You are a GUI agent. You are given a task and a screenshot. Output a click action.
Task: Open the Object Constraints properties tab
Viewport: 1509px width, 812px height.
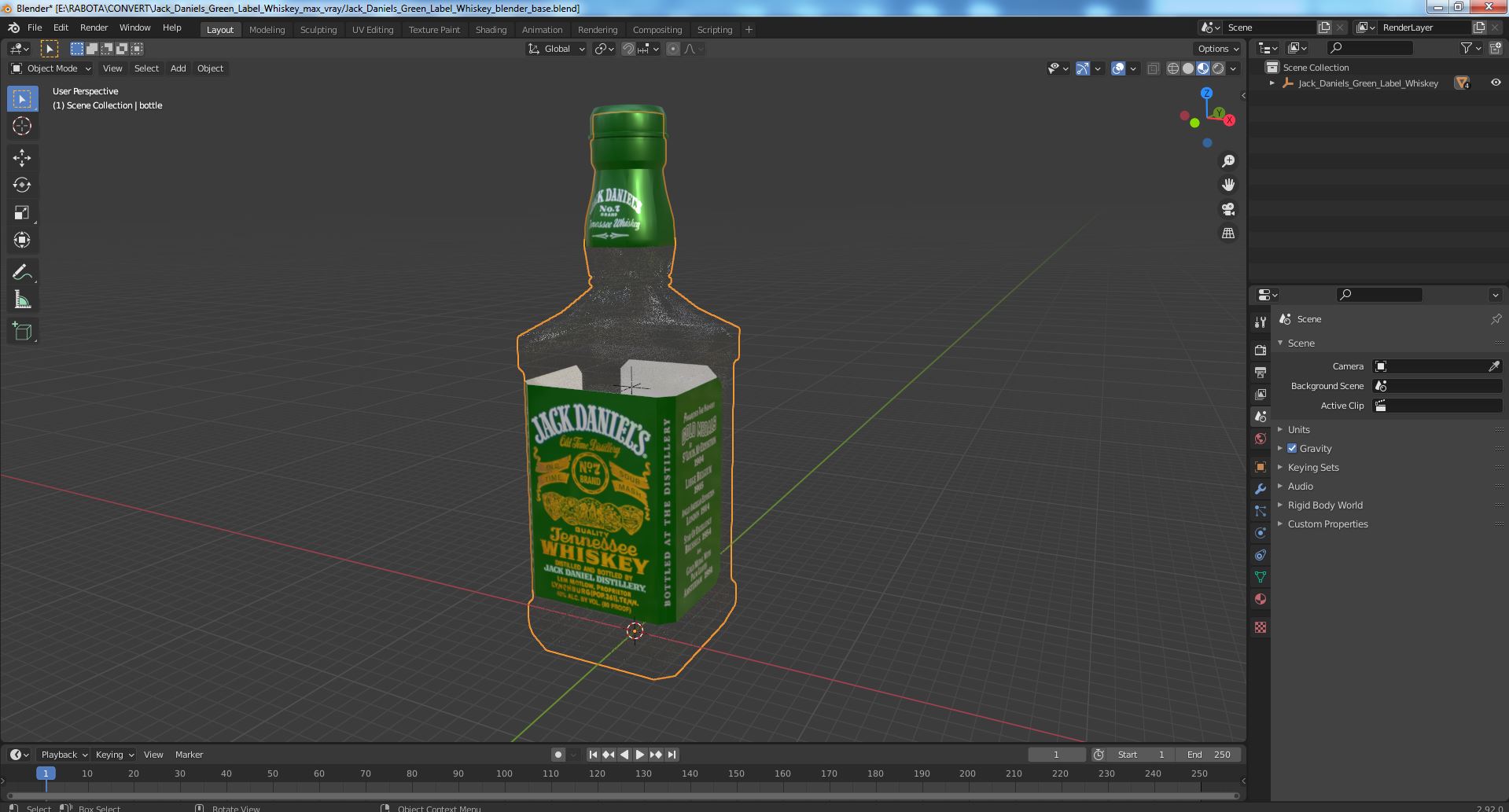[x=1261, y=554]
